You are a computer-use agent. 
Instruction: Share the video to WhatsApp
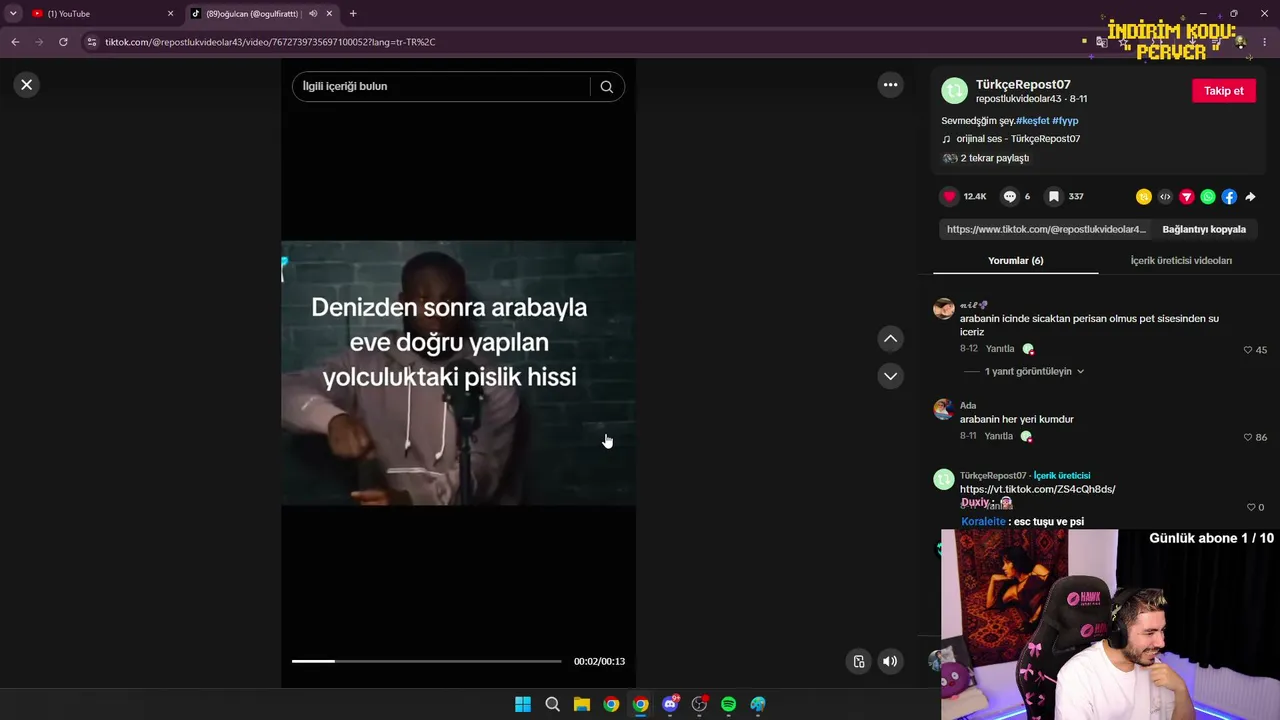point(1208,197)
